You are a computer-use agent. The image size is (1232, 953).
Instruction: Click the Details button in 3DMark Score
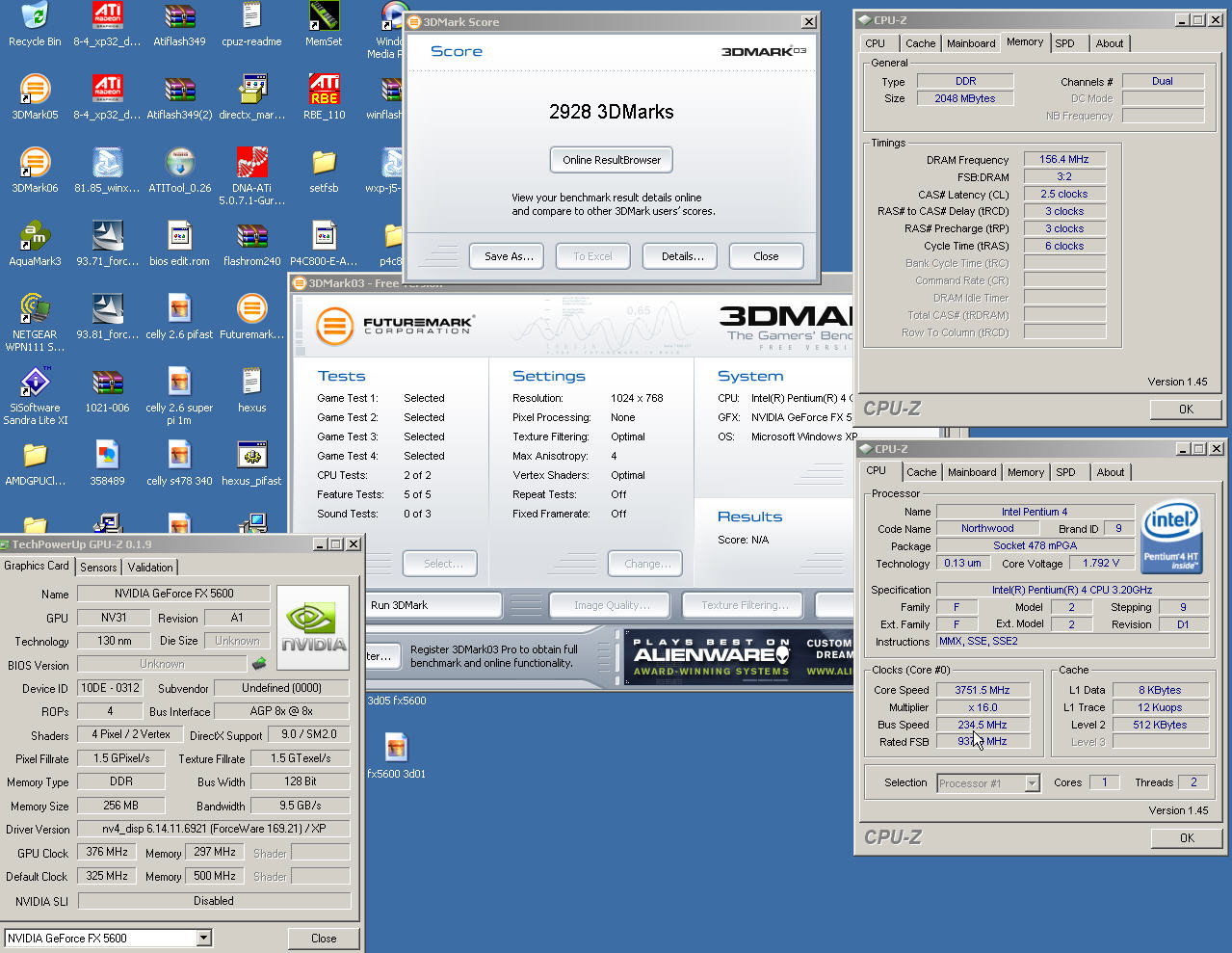pos(682,256)
